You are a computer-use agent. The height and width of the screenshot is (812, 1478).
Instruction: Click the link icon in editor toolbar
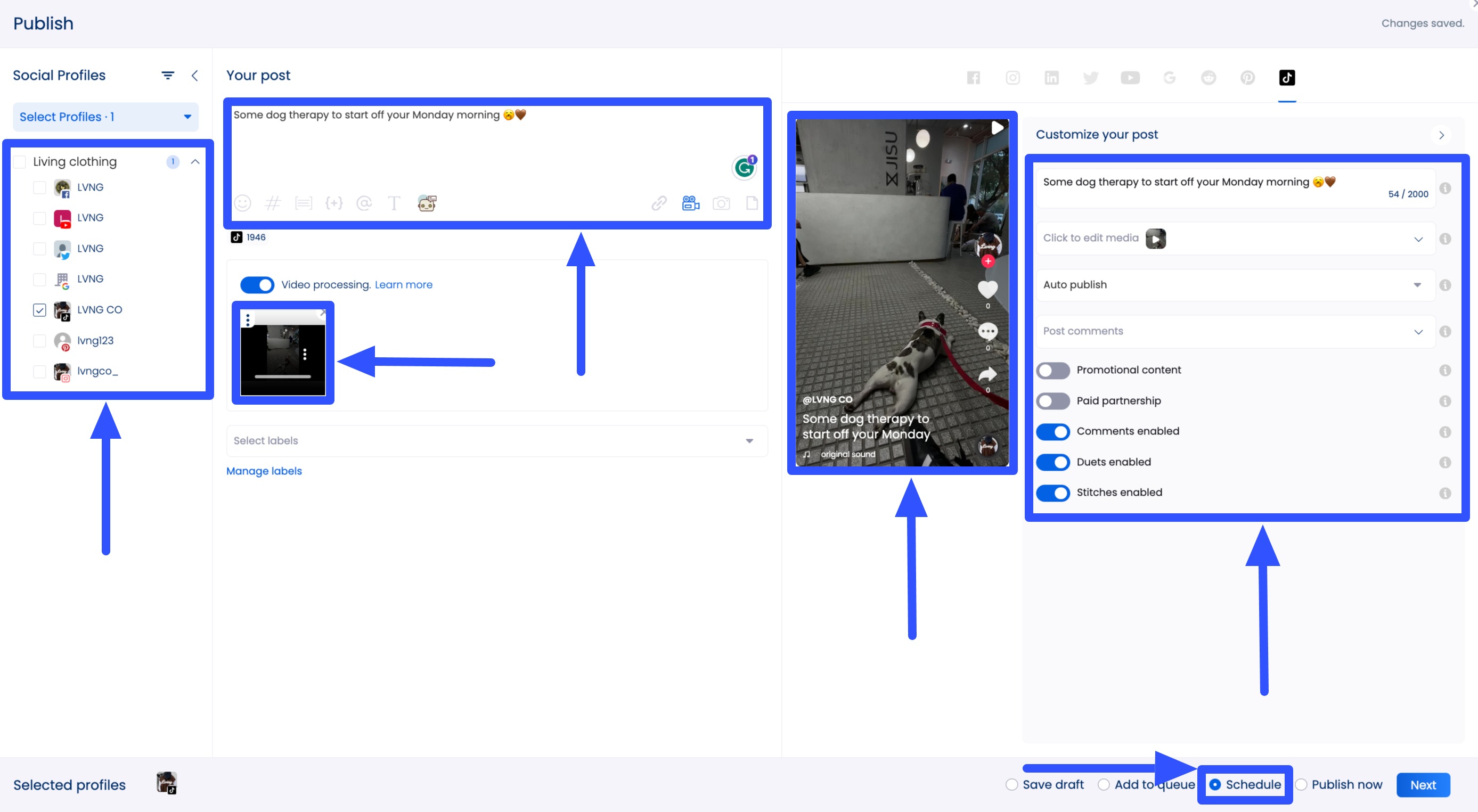point(659,203)
